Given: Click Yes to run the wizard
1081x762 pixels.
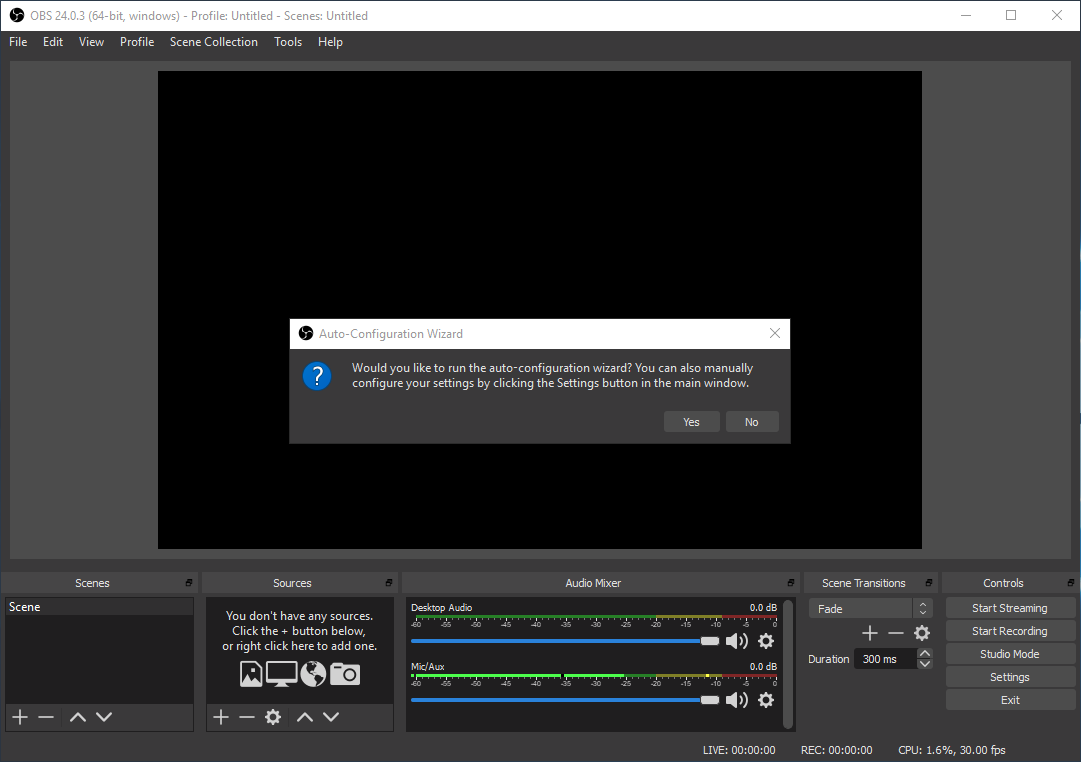Looking at the screenshot, I should [x=691, y=422].
